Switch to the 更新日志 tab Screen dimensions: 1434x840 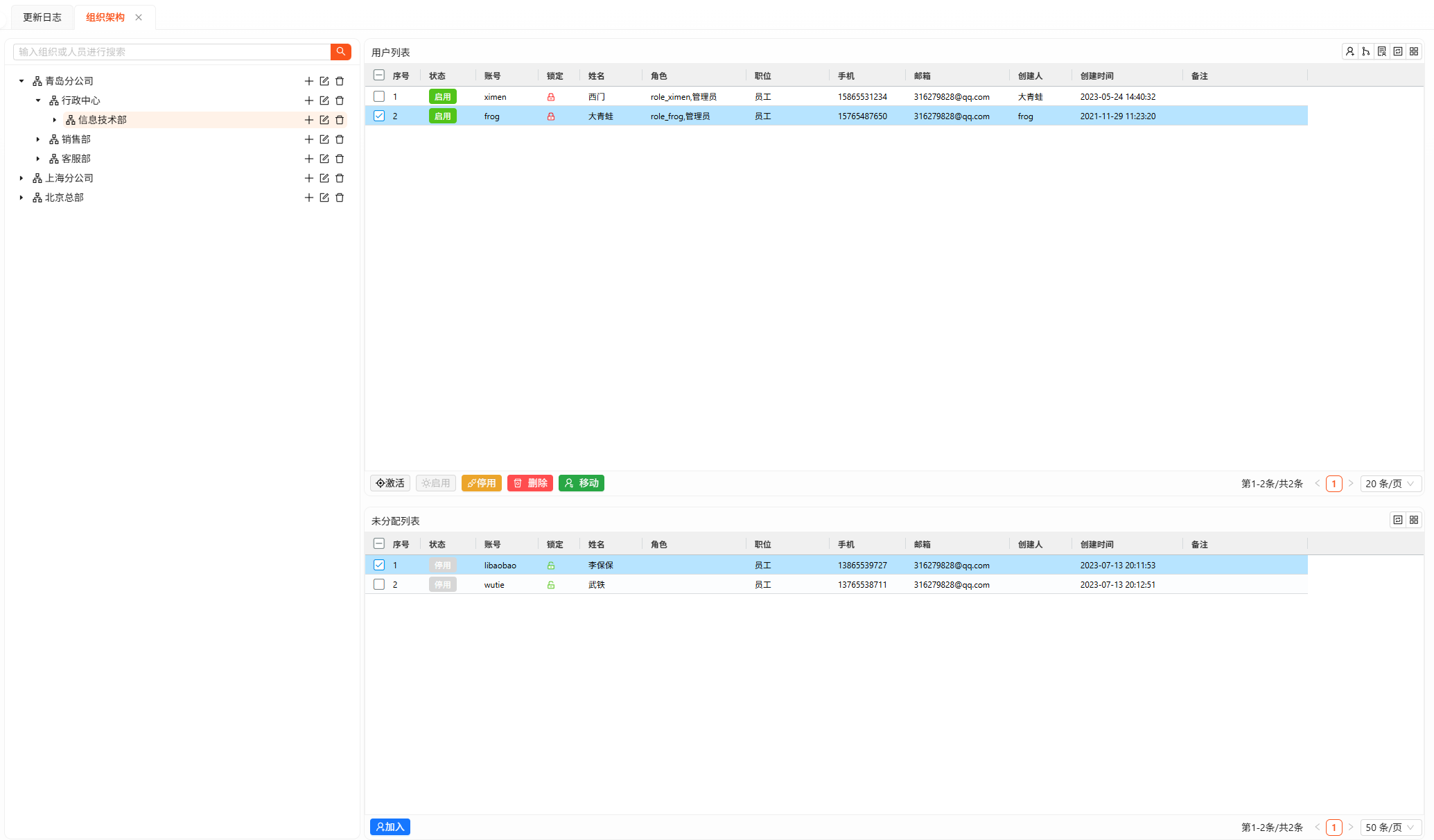(42, 17)
